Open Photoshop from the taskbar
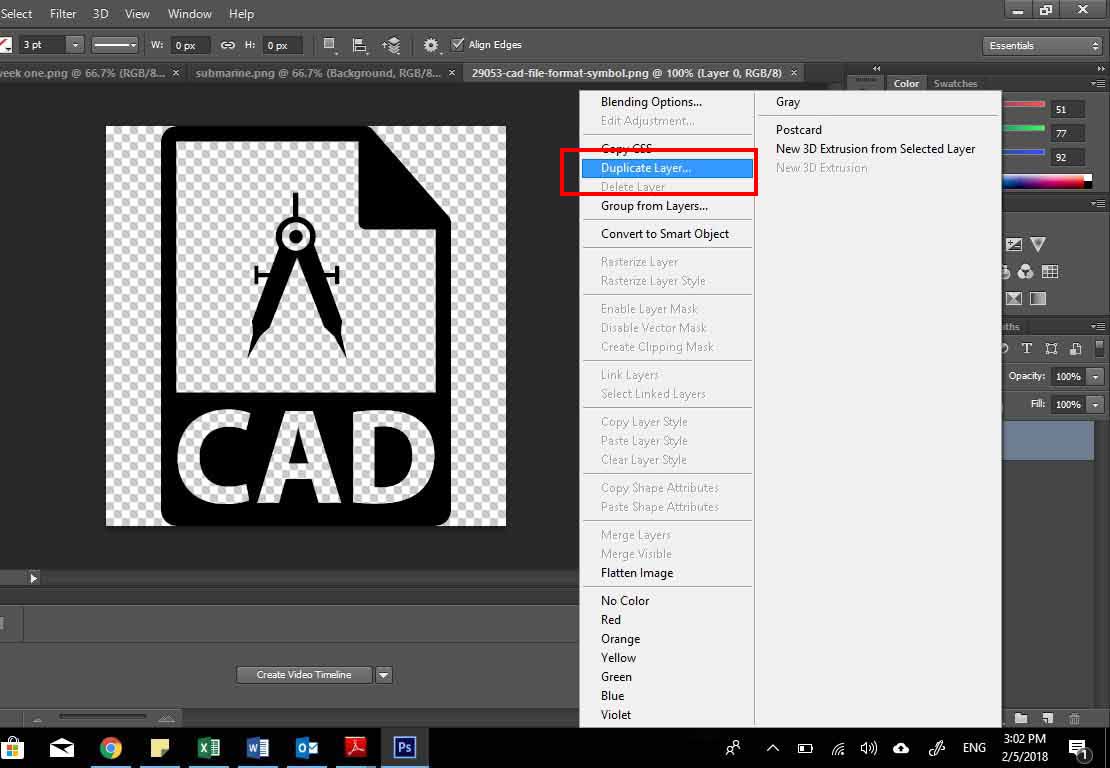Viewport: 1110px width, 768px height. coord(404,747)
